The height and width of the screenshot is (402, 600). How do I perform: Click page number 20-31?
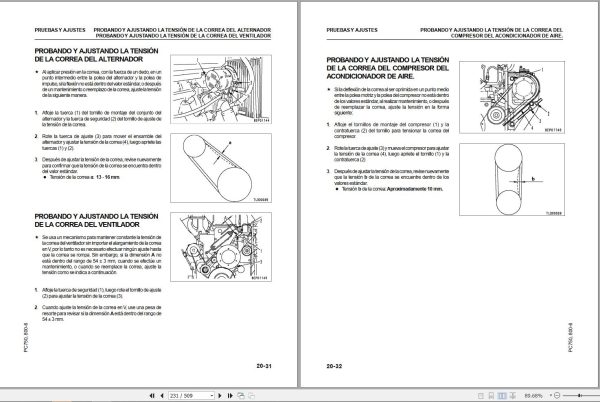point(264,366)
